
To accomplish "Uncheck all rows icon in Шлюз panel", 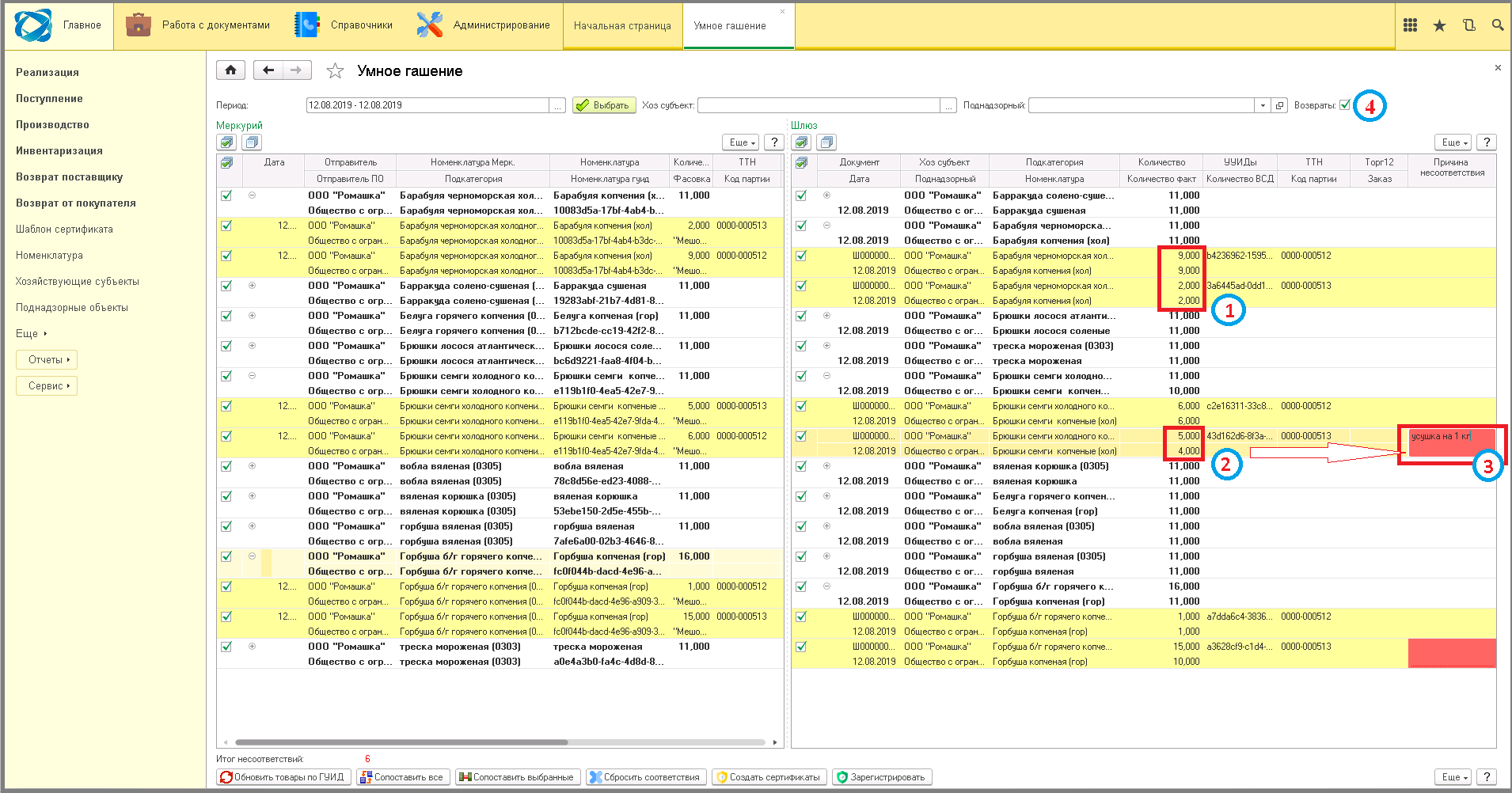I will click(x=826, y=142).
